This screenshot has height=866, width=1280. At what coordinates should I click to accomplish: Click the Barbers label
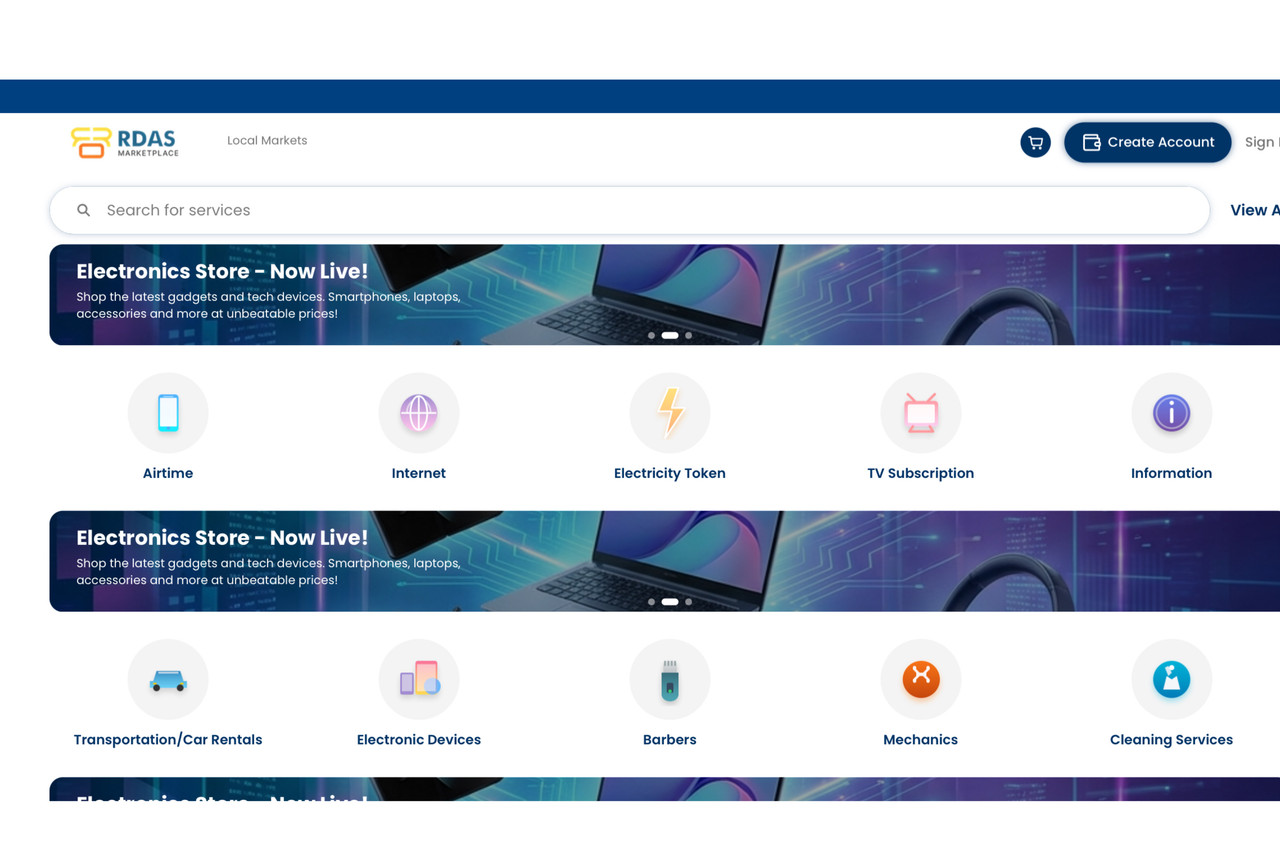coord(670,740)
